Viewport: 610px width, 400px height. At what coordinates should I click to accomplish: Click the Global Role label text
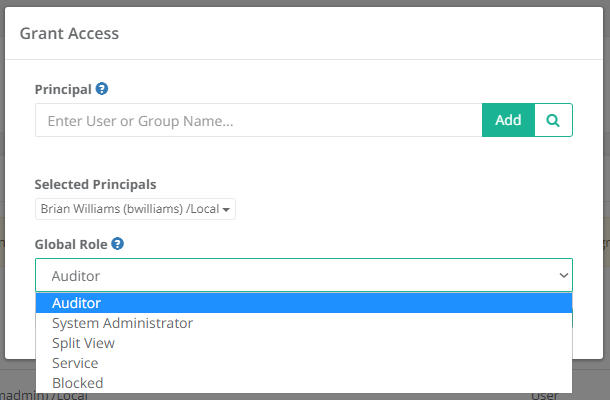pyautogui.click(x=71, y=243)
